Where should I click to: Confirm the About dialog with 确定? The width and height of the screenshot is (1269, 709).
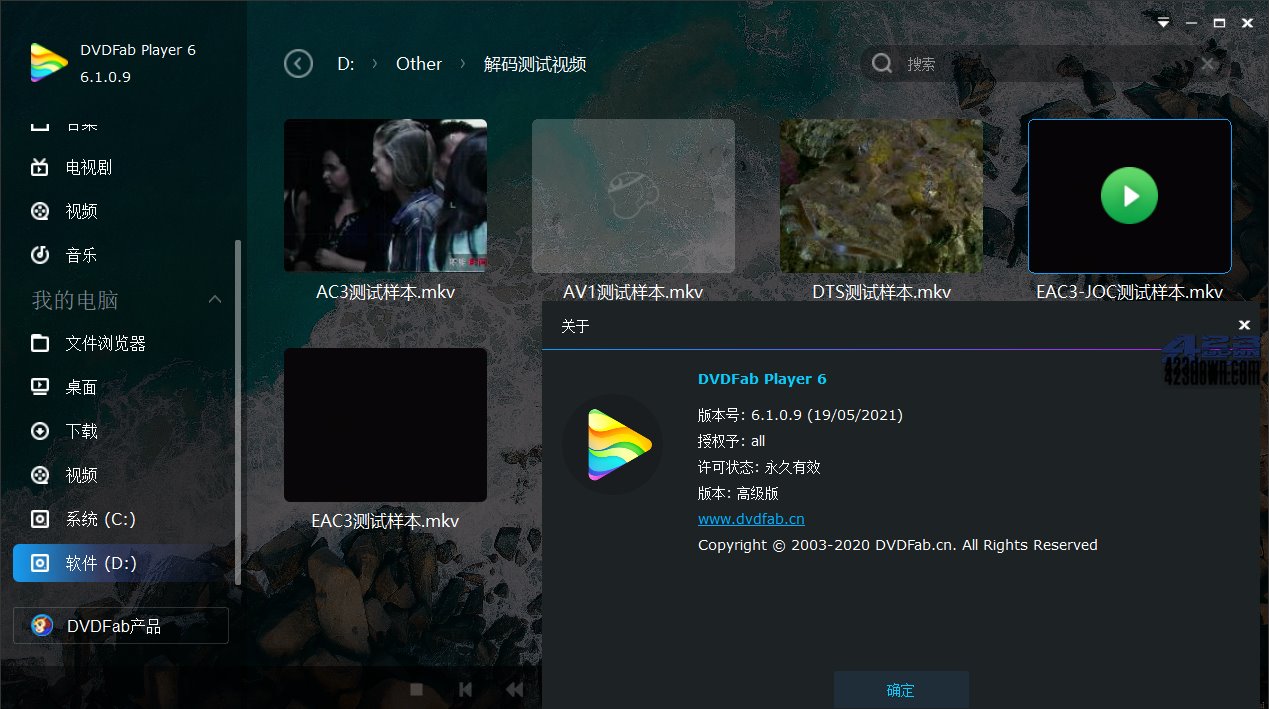[900, 690]
